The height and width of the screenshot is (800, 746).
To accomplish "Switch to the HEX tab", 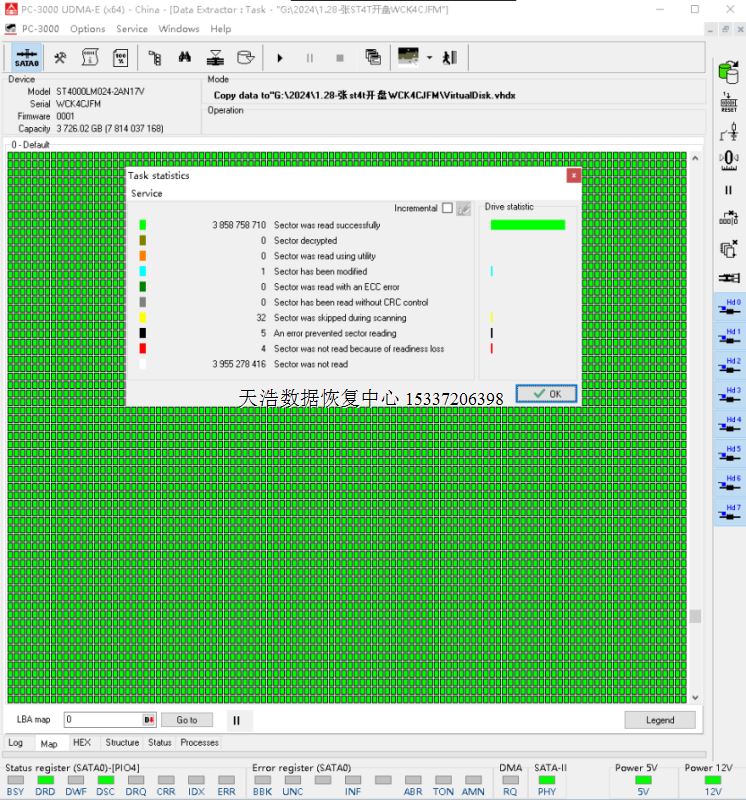I will 82,743.
